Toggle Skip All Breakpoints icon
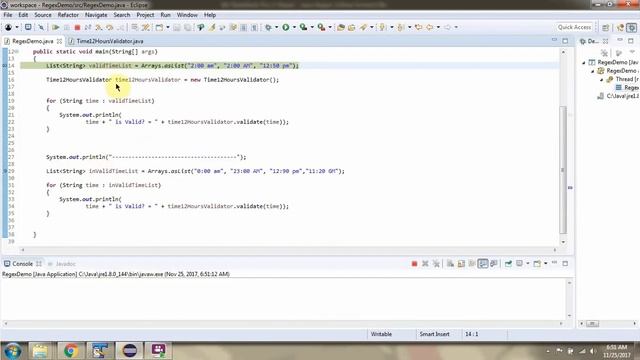 (41, 27)
